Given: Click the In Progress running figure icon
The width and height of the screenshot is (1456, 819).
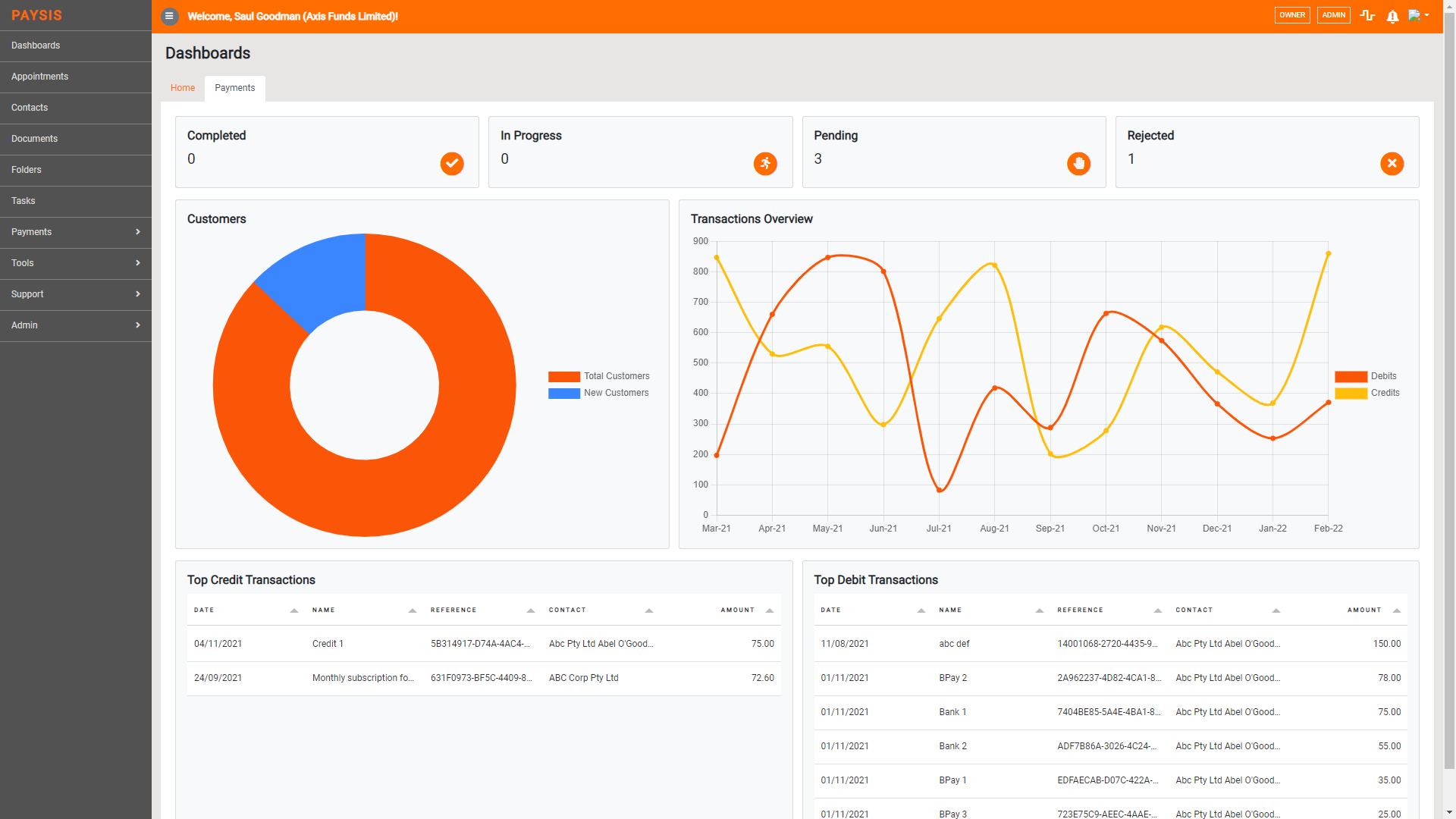Looking at the screenshot, I should coord(765,164).
